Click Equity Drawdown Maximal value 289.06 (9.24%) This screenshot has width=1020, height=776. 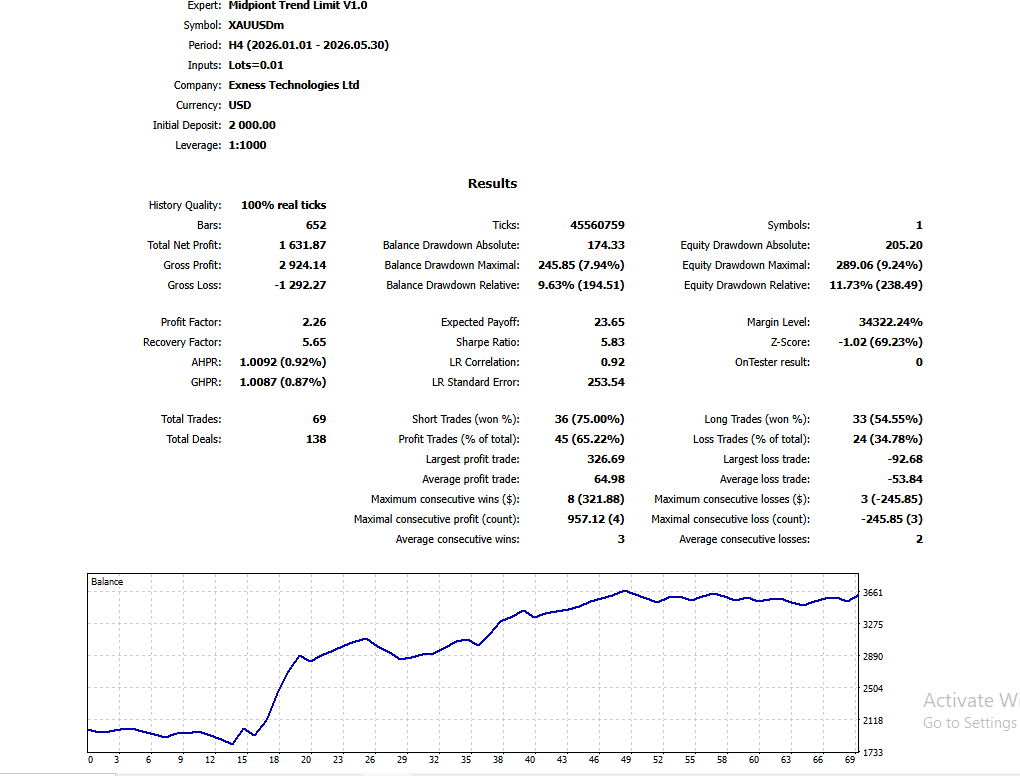[879, 265]
